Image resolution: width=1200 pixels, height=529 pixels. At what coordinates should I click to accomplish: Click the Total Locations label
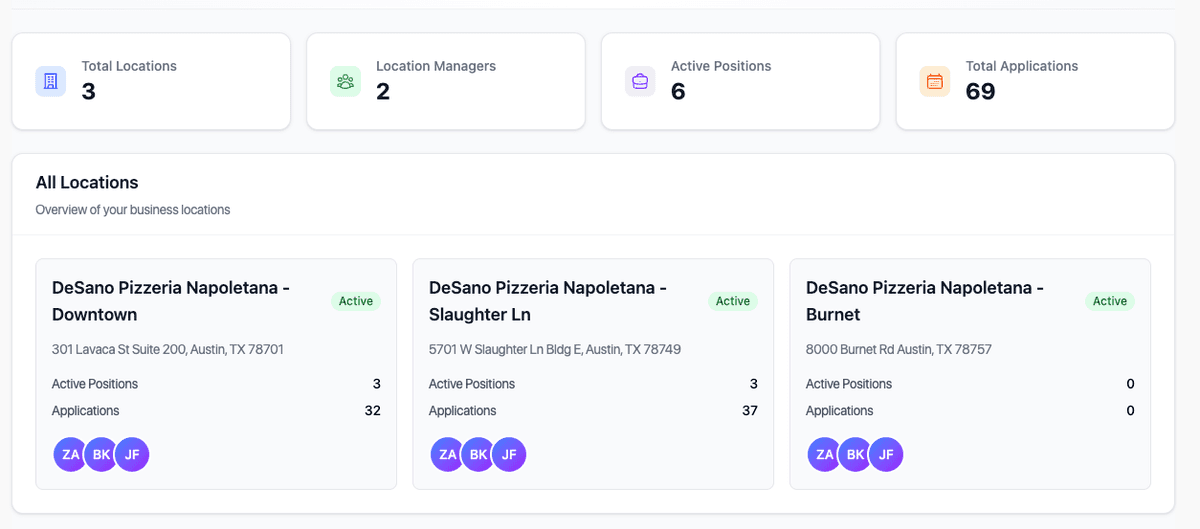pos(129,66)
